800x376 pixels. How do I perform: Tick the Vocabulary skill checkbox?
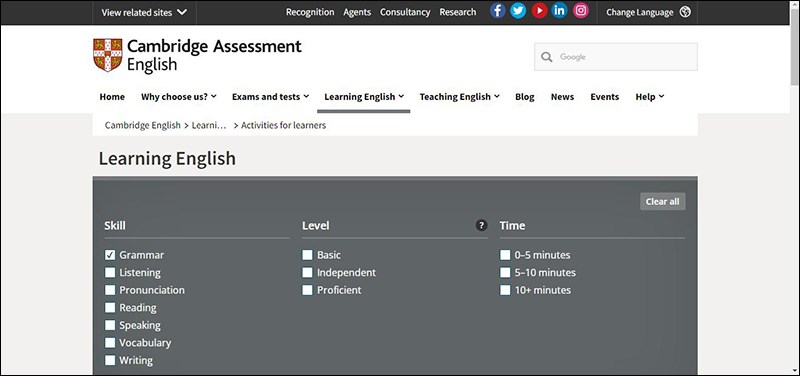pyautogui.click(x=110, y=343)
